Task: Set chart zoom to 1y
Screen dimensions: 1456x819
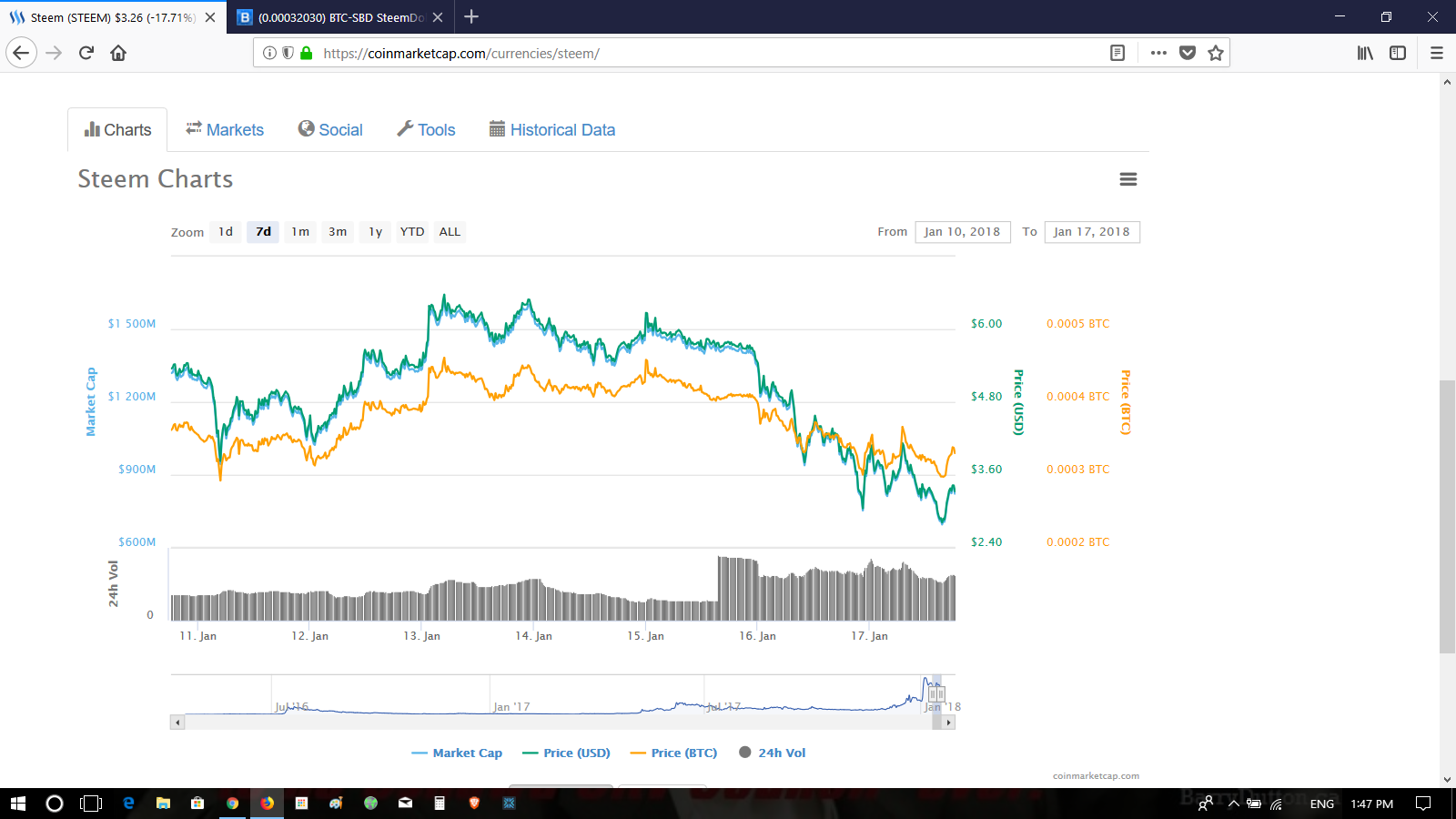Action: click(375, 232)
